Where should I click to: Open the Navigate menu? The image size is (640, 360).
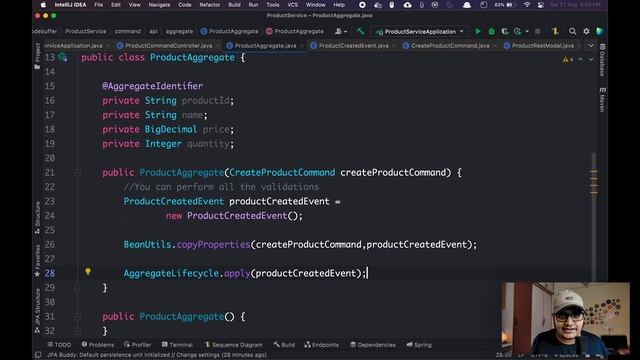(x=159, y=5)
